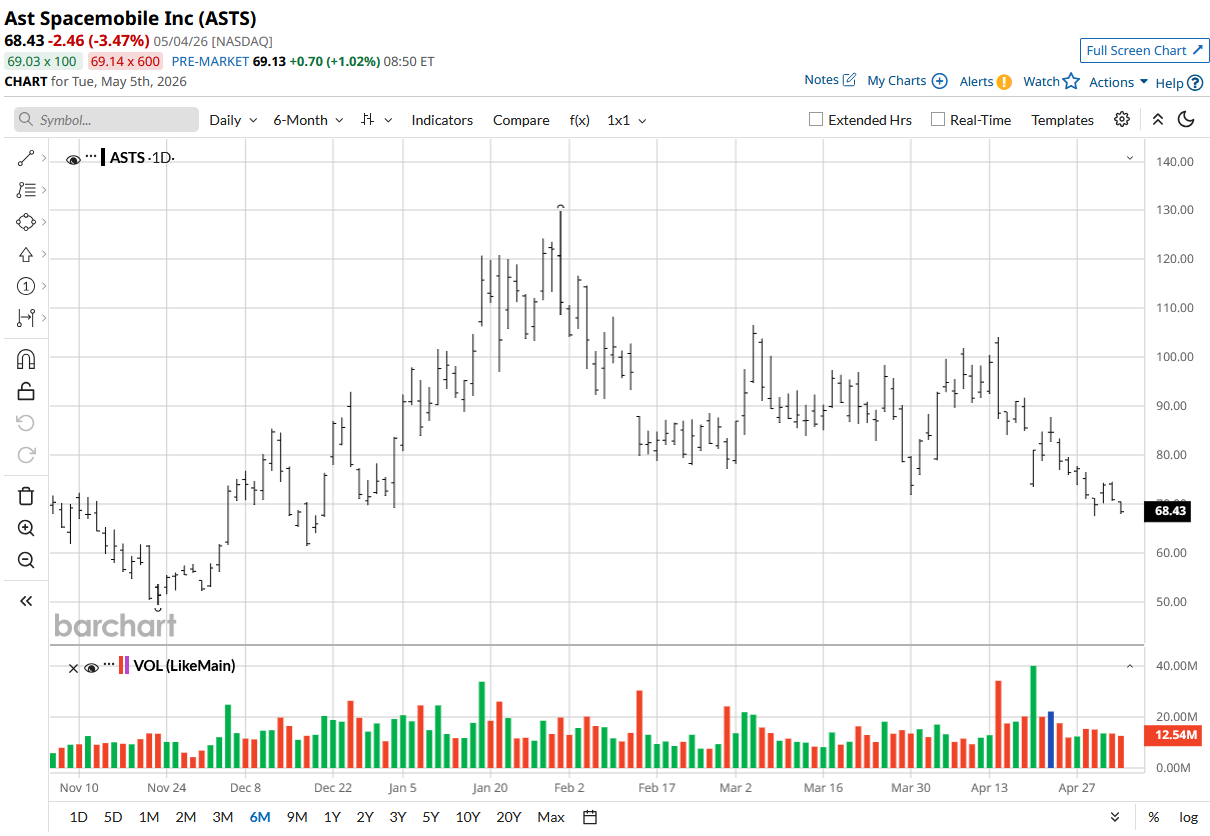Open the Daily interval dropdown

click(x=233, y=119)
